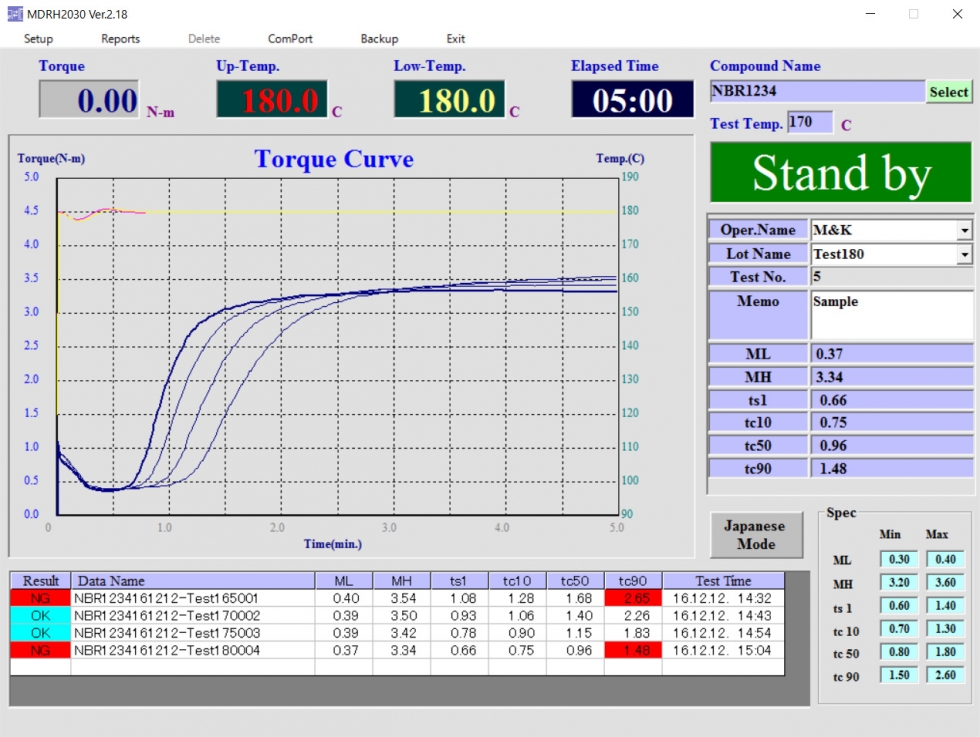Image resolution: width=980 pixels, height=737 pixels.
Task: Open the Backup menu
Action: pos(379,39)
